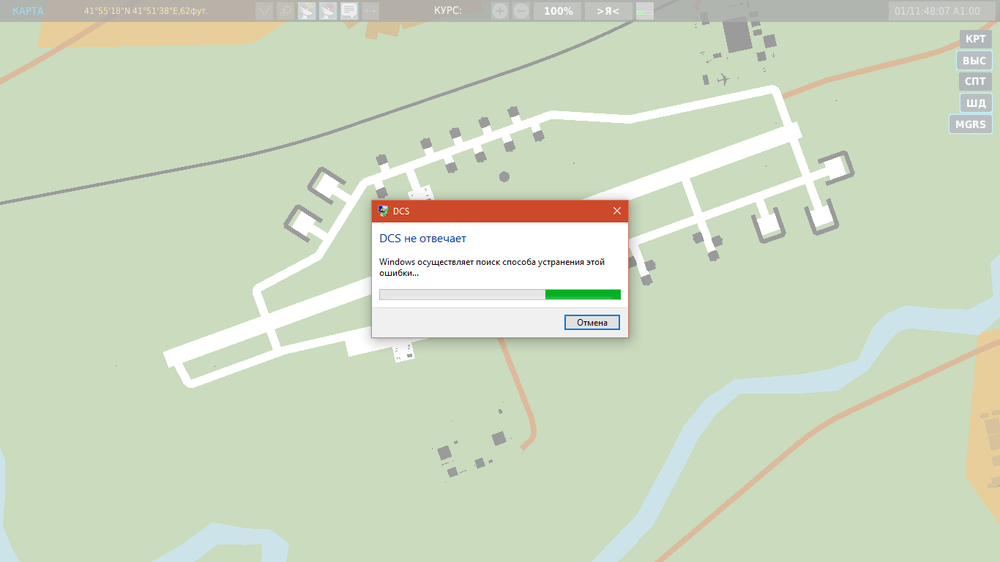Toggle the СПТ satellite mode button
The width and height of the screenshot is (1000, 562).
(x=975, y=82)
